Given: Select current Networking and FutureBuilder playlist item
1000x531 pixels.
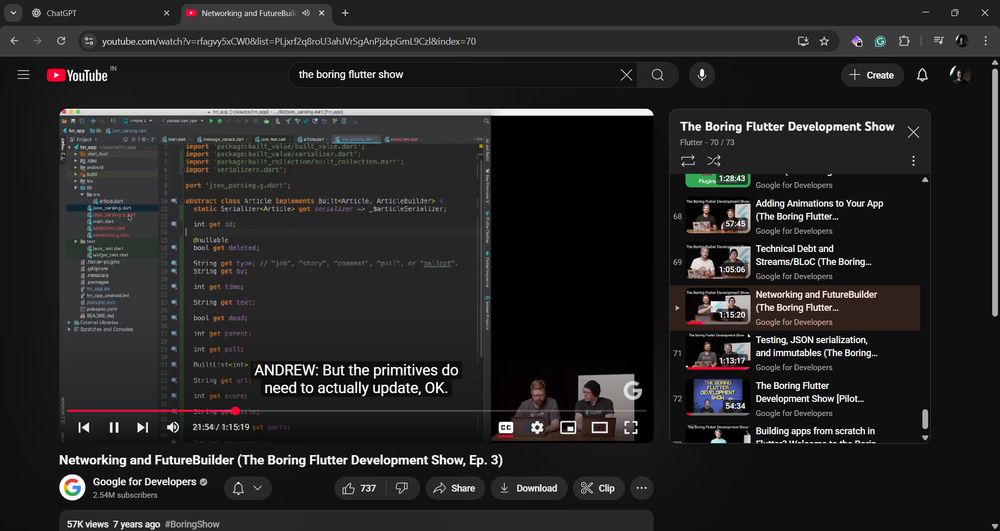Looking at the screenshot, I should click(x=795, y=308).
